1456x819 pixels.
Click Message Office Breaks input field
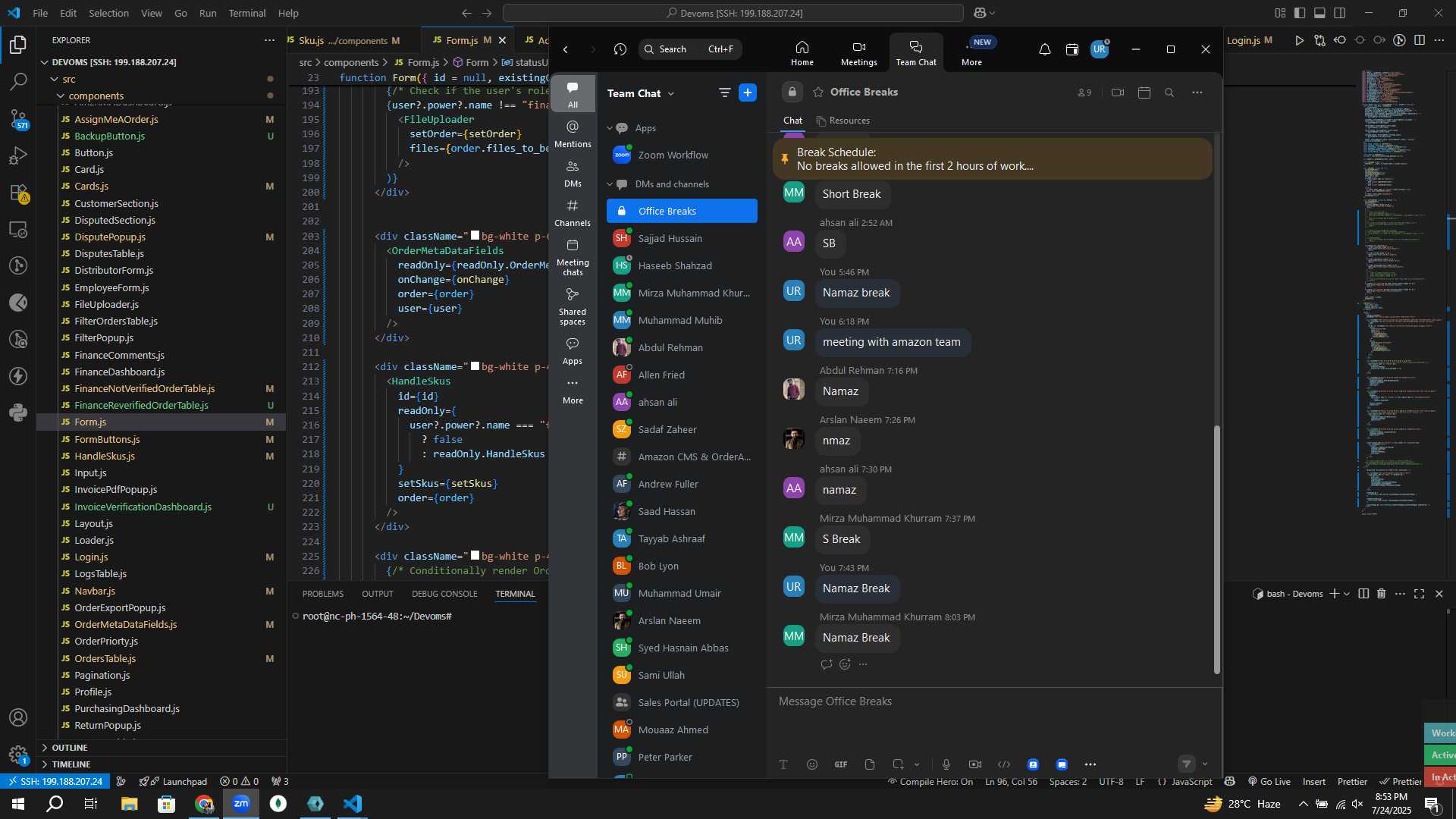click(x=993, y=702)
